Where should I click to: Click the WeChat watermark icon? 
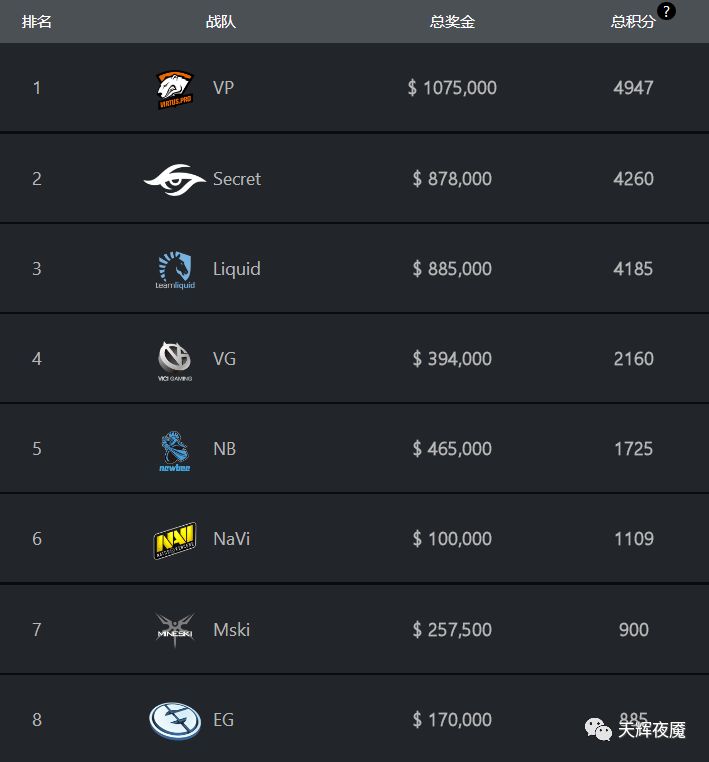click(598, 729)
